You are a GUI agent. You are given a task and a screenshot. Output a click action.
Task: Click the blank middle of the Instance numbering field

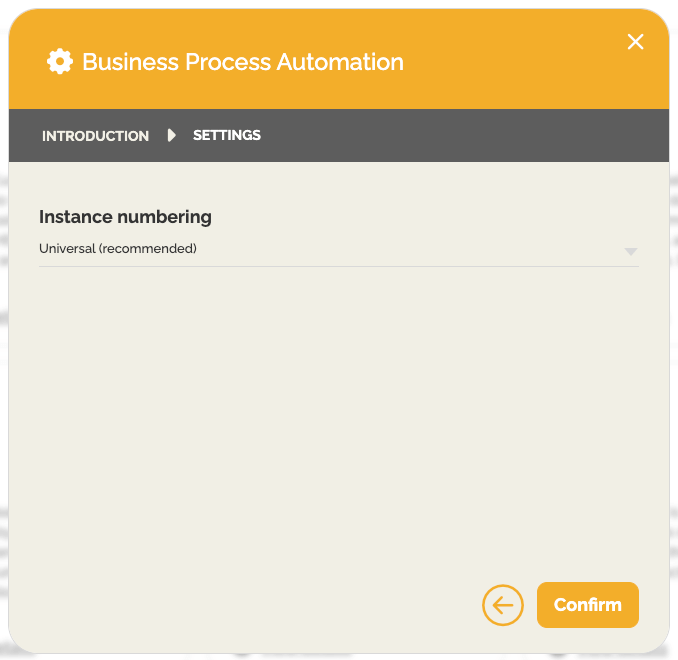coord(400,249)
